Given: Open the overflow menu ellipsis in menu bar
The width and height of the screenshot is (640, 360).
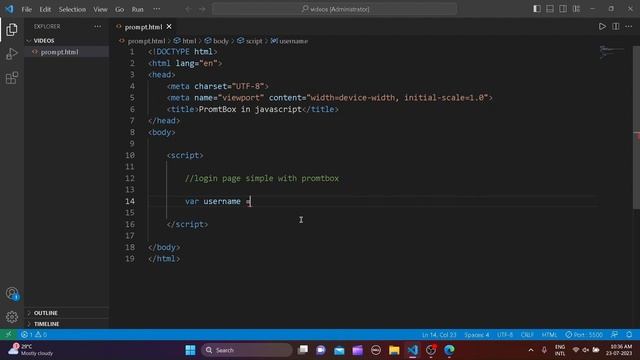Looking at the screenshot, I should [156, 9].
